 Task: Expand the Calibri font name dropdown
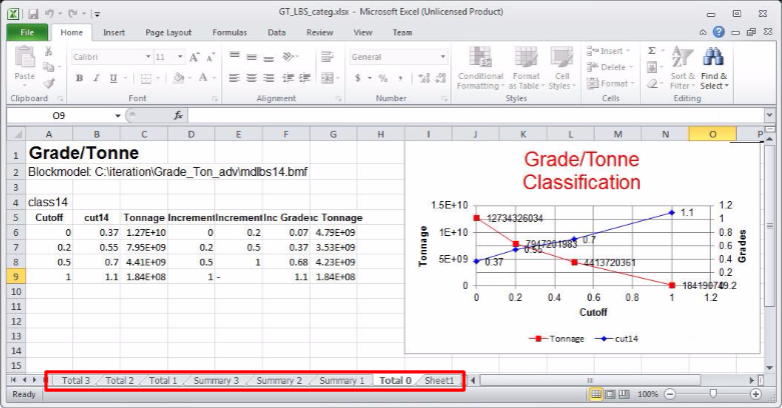point(145,58)
